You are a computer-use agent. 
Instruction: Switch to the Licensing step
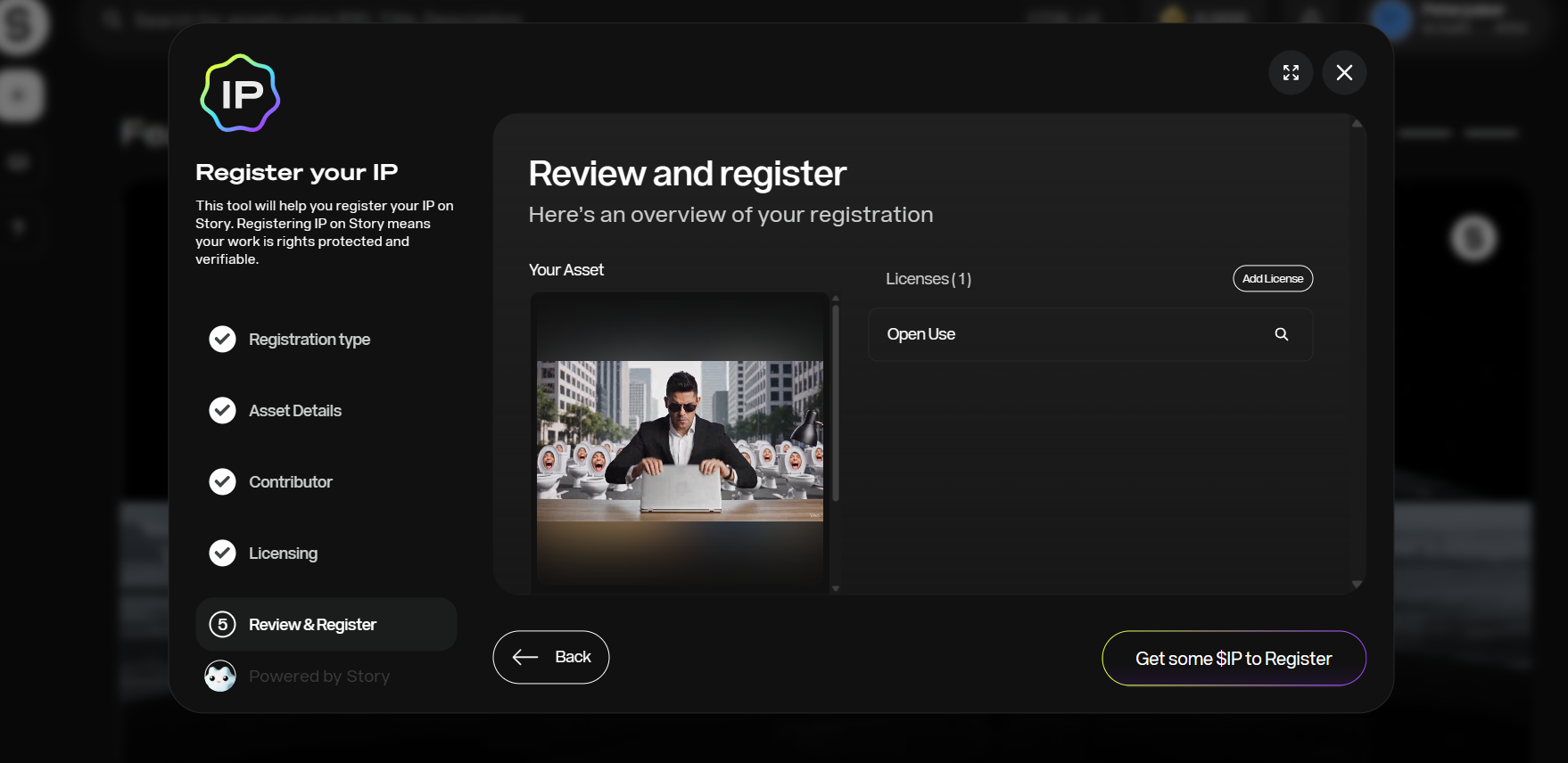coord(283,554)
